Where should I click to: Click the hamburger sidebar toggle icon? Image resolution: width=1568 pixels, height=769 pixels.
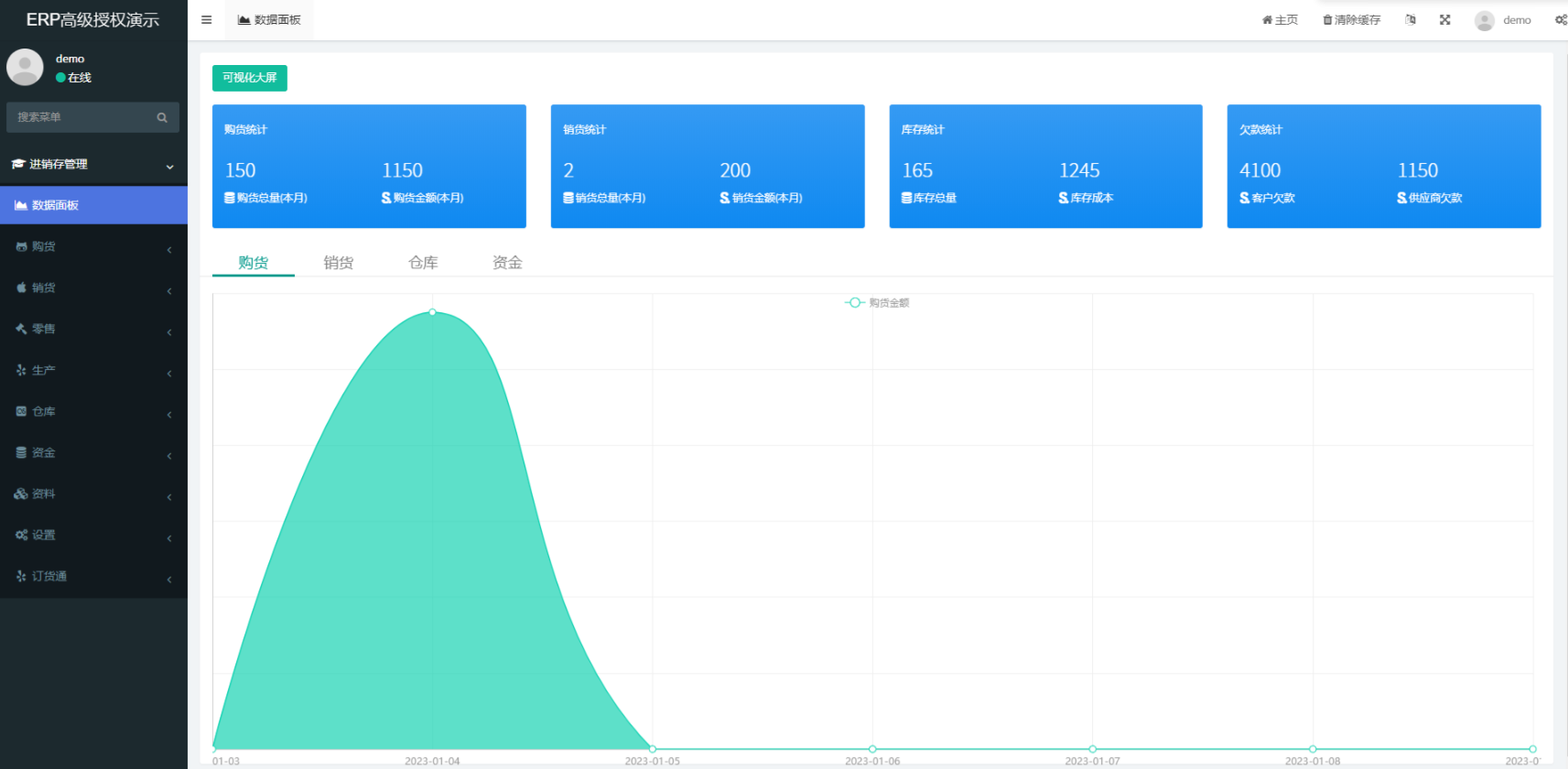[x=206, y=20]
